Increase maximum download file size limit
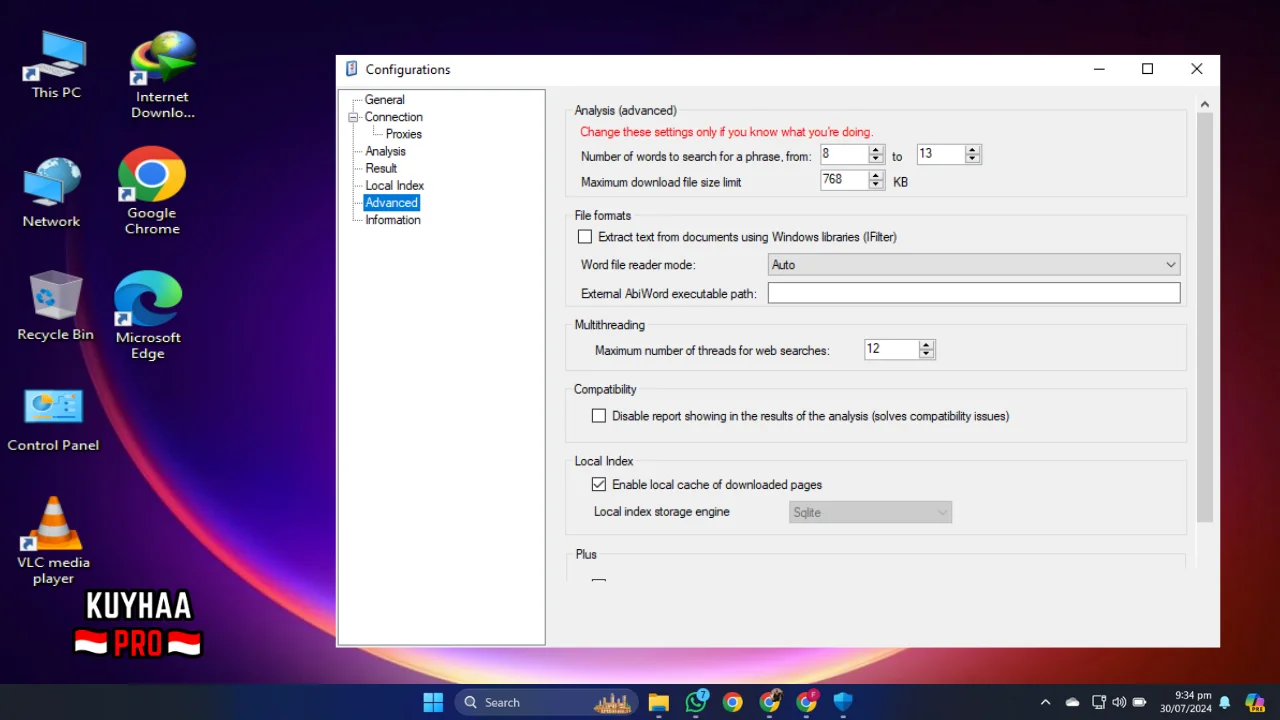 click(877, 176)
